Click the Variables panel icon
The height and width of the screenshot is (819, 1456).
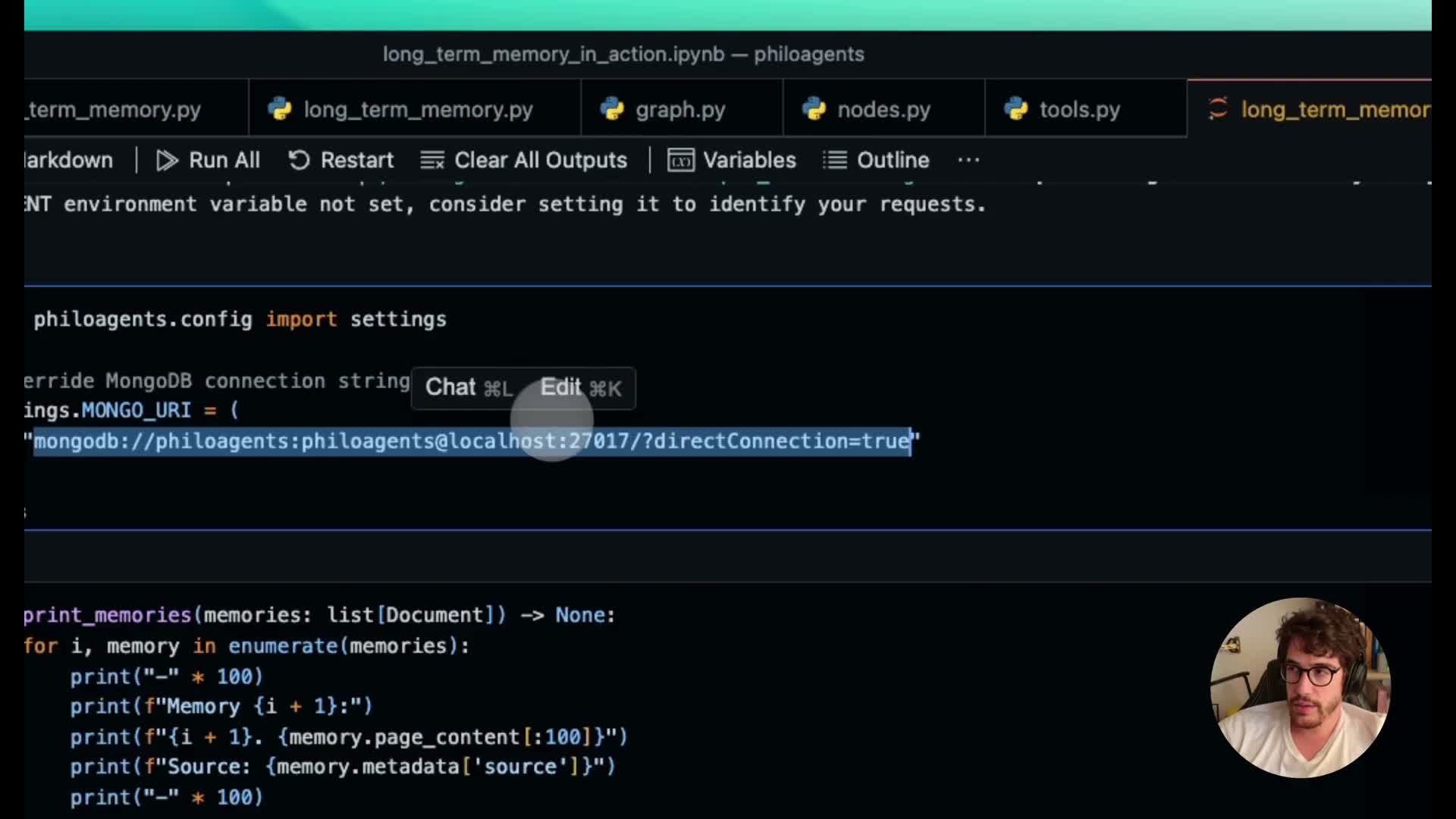(x=680, y=160)
